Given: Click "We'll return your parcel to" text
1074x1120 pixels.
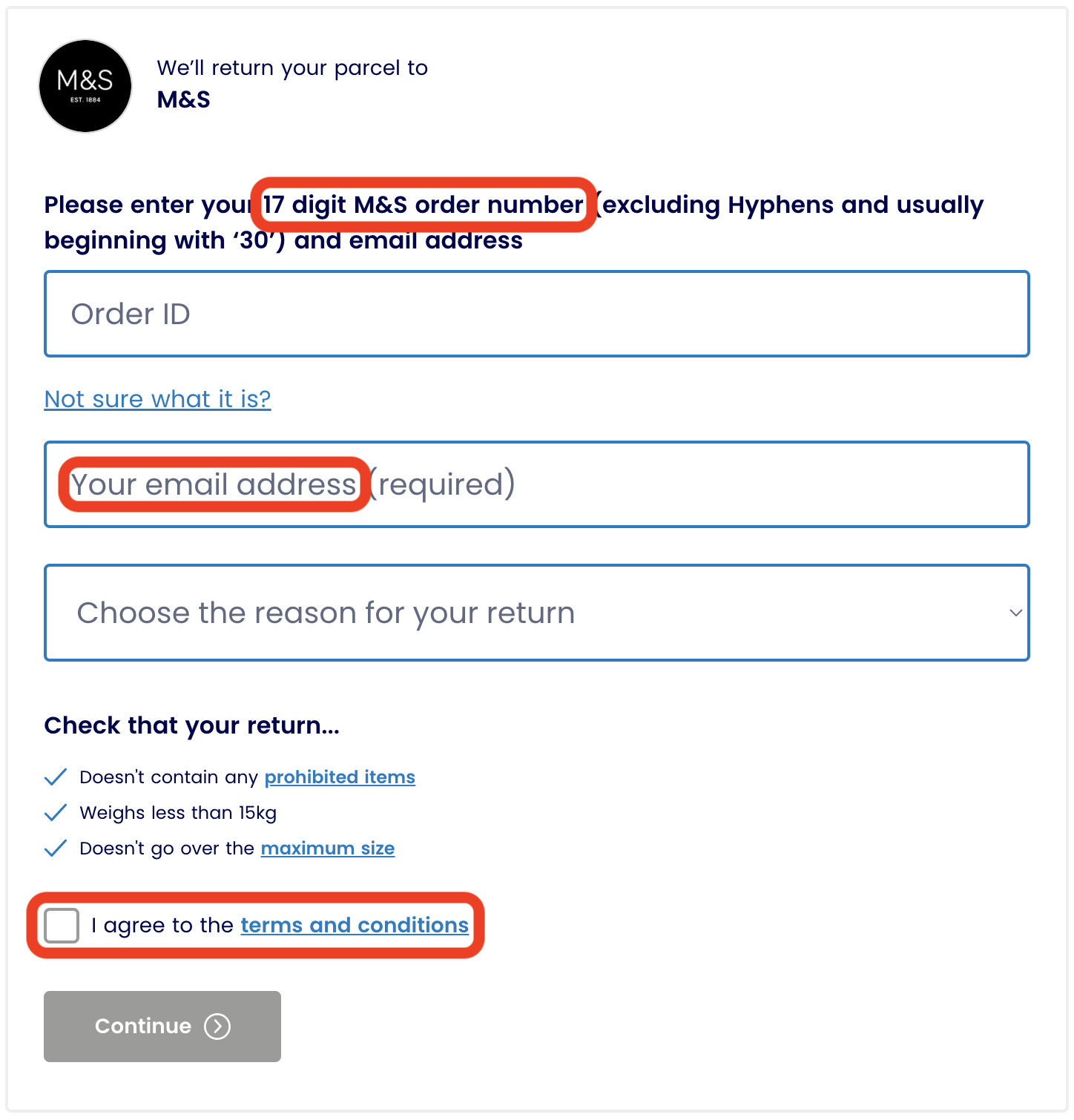Looking at the screenshot, I should (292, 68).
